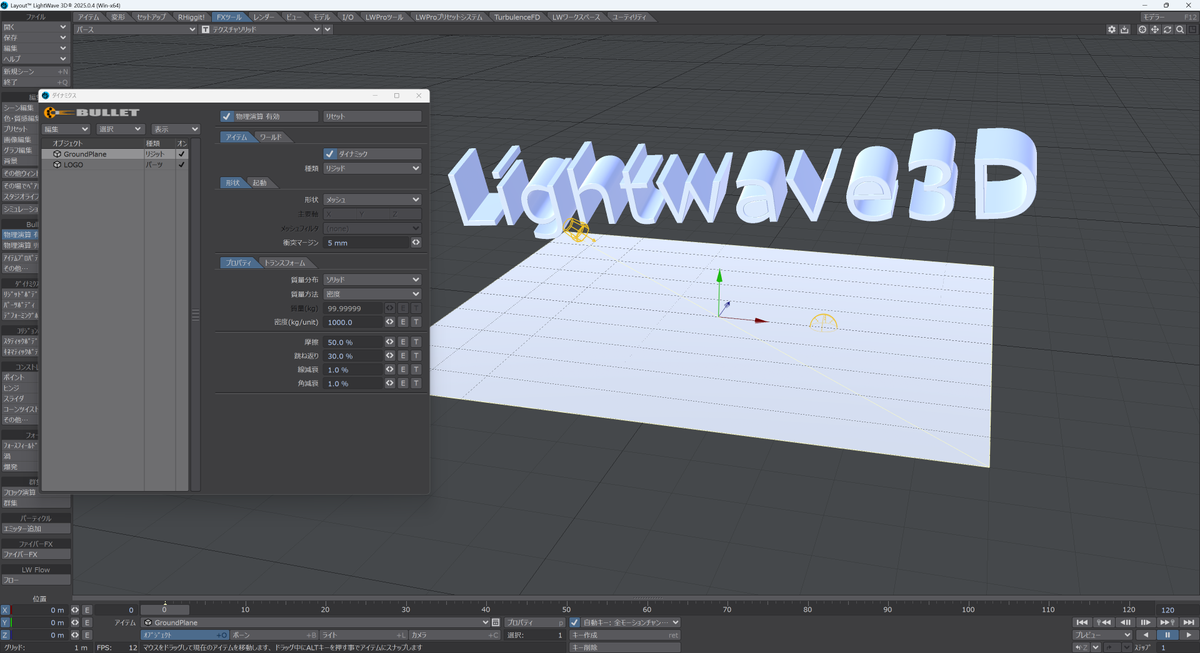Switch to the ワールド tab
Screen dimensions: 1200x653
(x=270, y=136)
